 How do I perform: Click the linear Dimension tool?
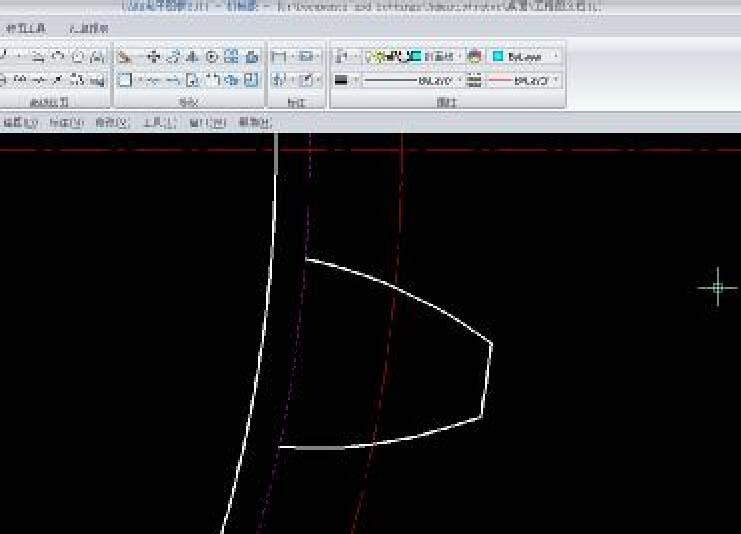pos(279,57)
